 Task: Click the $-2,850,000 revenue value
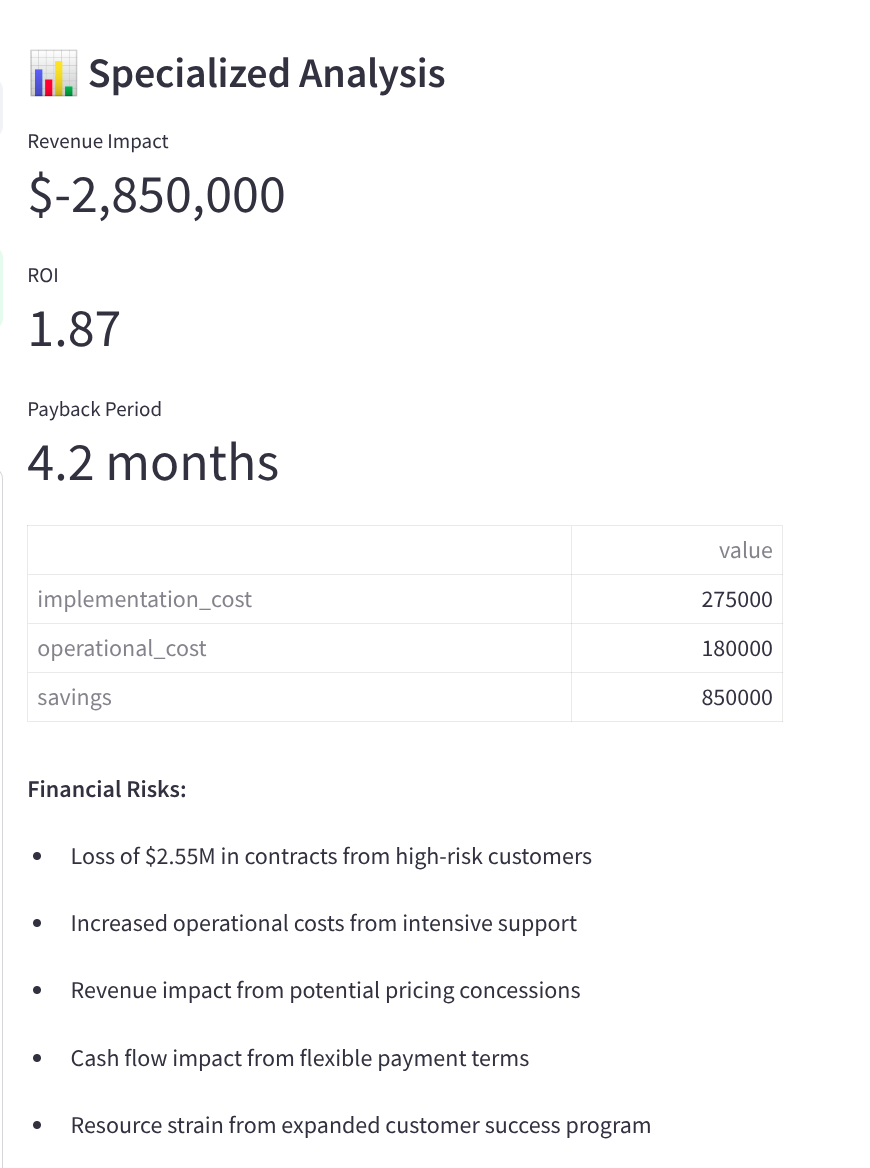pyautogui.click(x=157, y=195)
